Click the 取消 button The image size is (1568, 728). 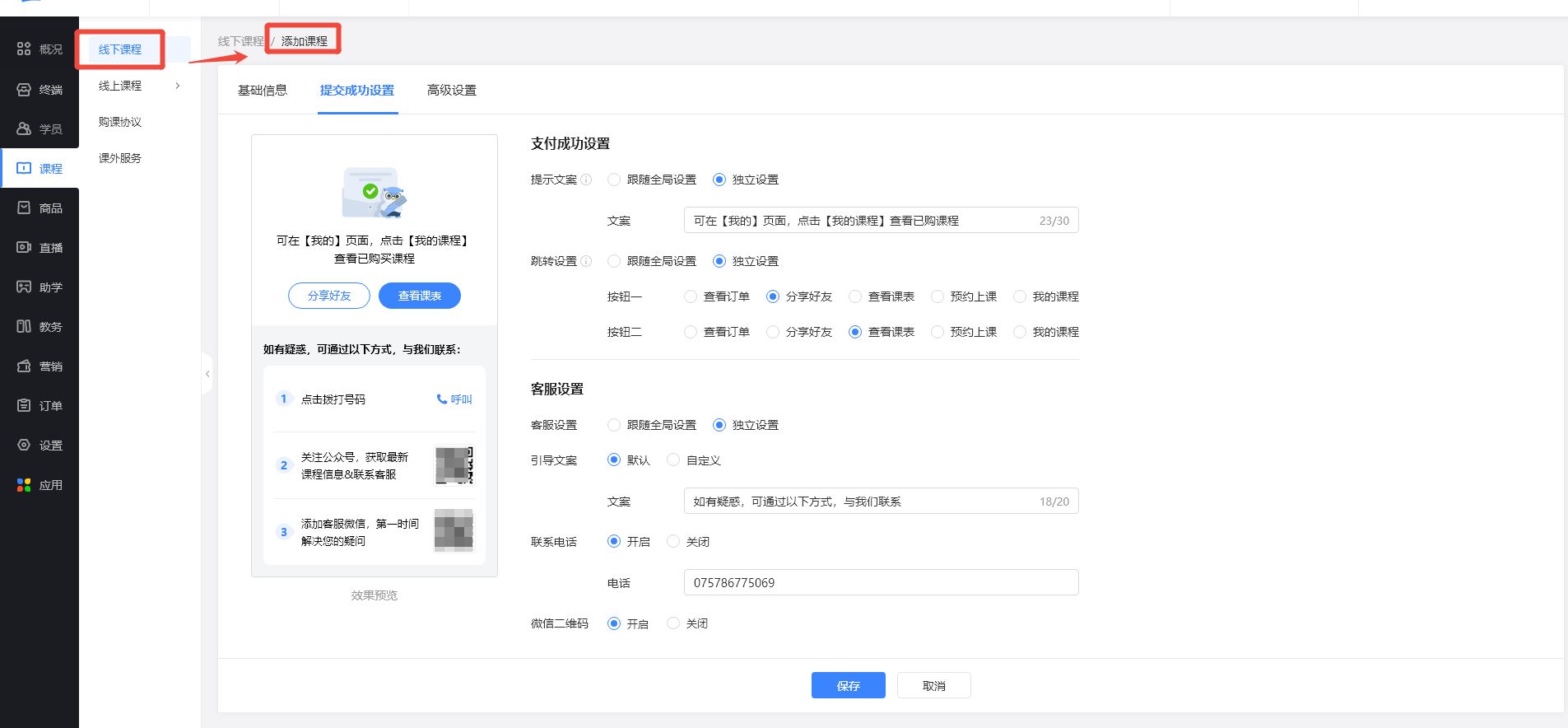[933, 685]
